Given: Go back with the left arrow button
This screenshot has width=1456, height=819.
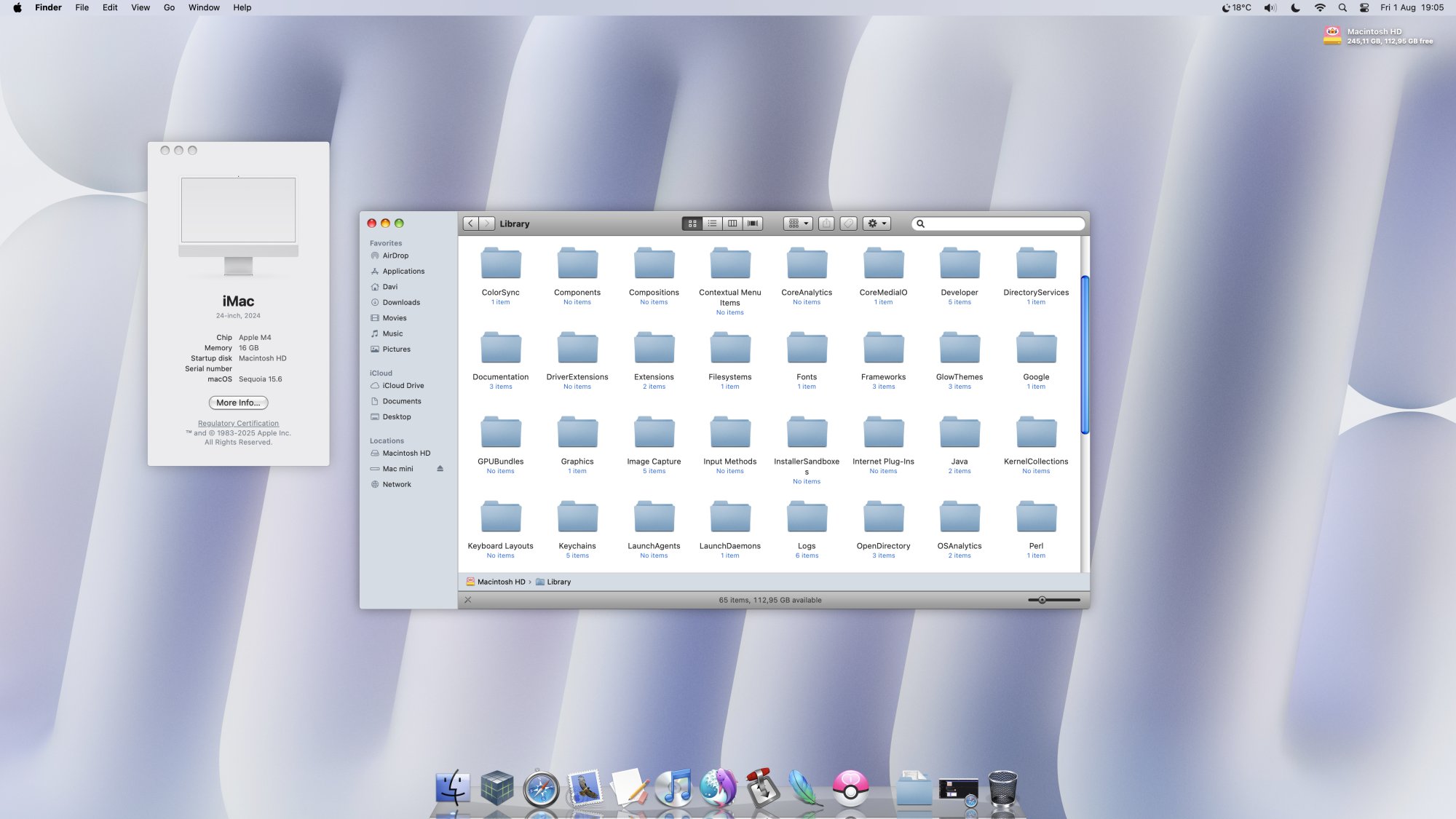Looking at the screenshot, I should 471,223.
